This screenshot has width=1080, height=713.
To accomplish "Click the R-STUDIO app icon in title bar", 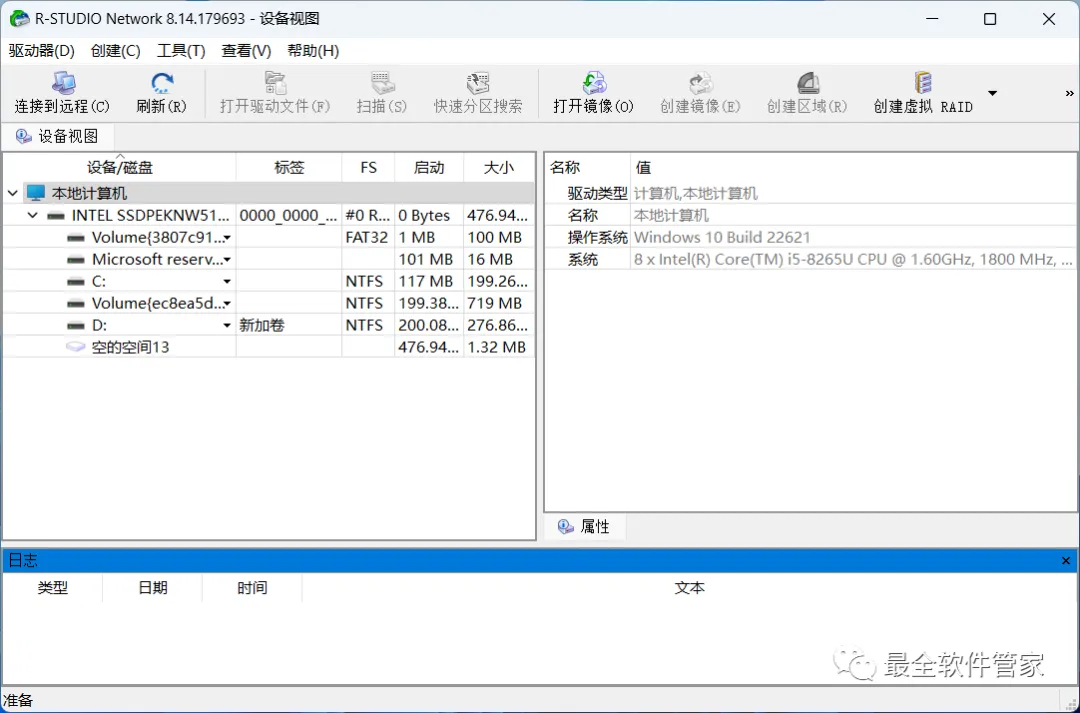I will (19, 19).
